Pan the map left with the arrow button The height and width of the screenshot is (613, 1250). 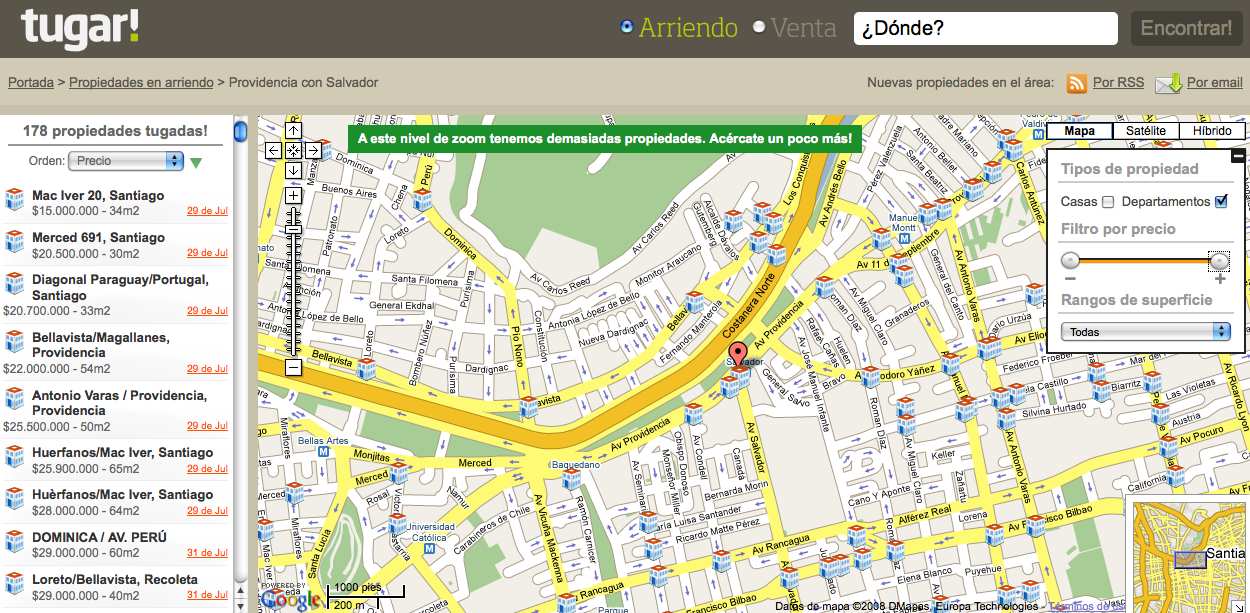point(273,150)
